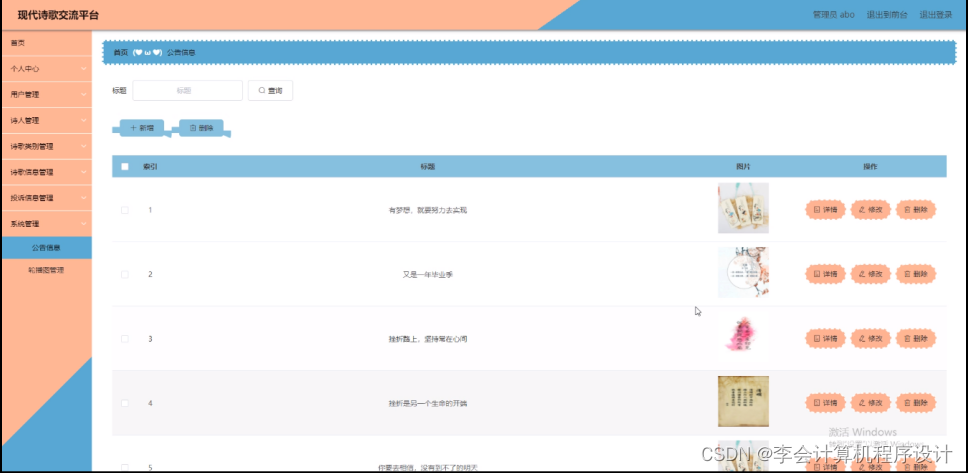Collapse the 系统管理 sidebar menu
Screen dimensions: 968x473
point(46,224)
